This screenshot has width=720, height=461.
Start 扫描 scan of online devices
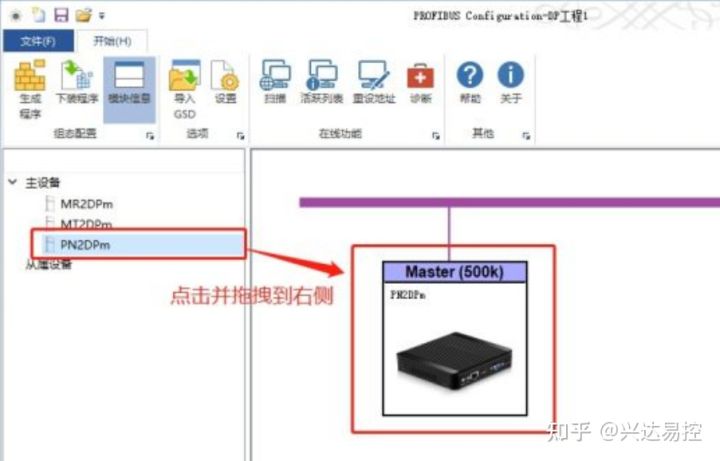tap(276, 82)
